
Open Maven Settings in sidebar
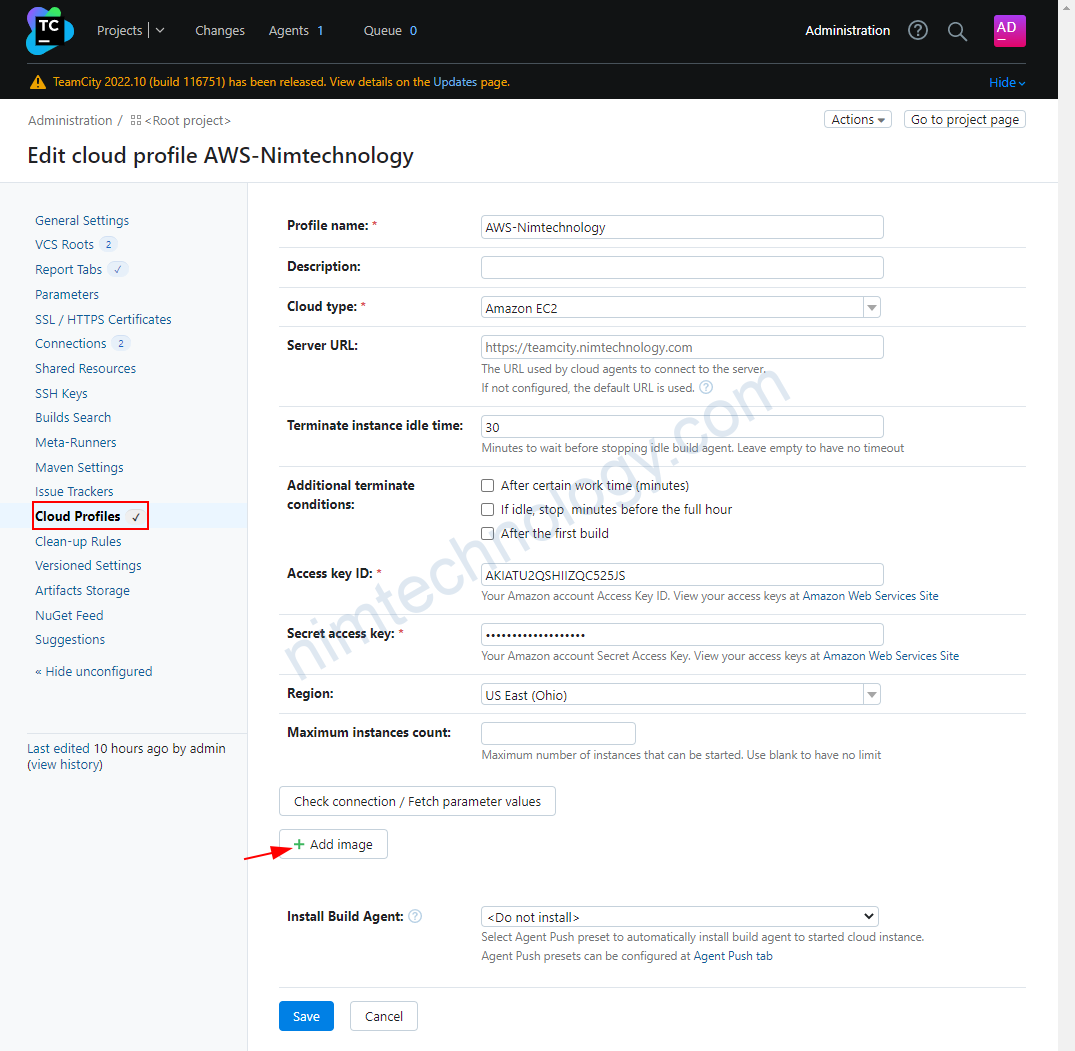(79, 467)
